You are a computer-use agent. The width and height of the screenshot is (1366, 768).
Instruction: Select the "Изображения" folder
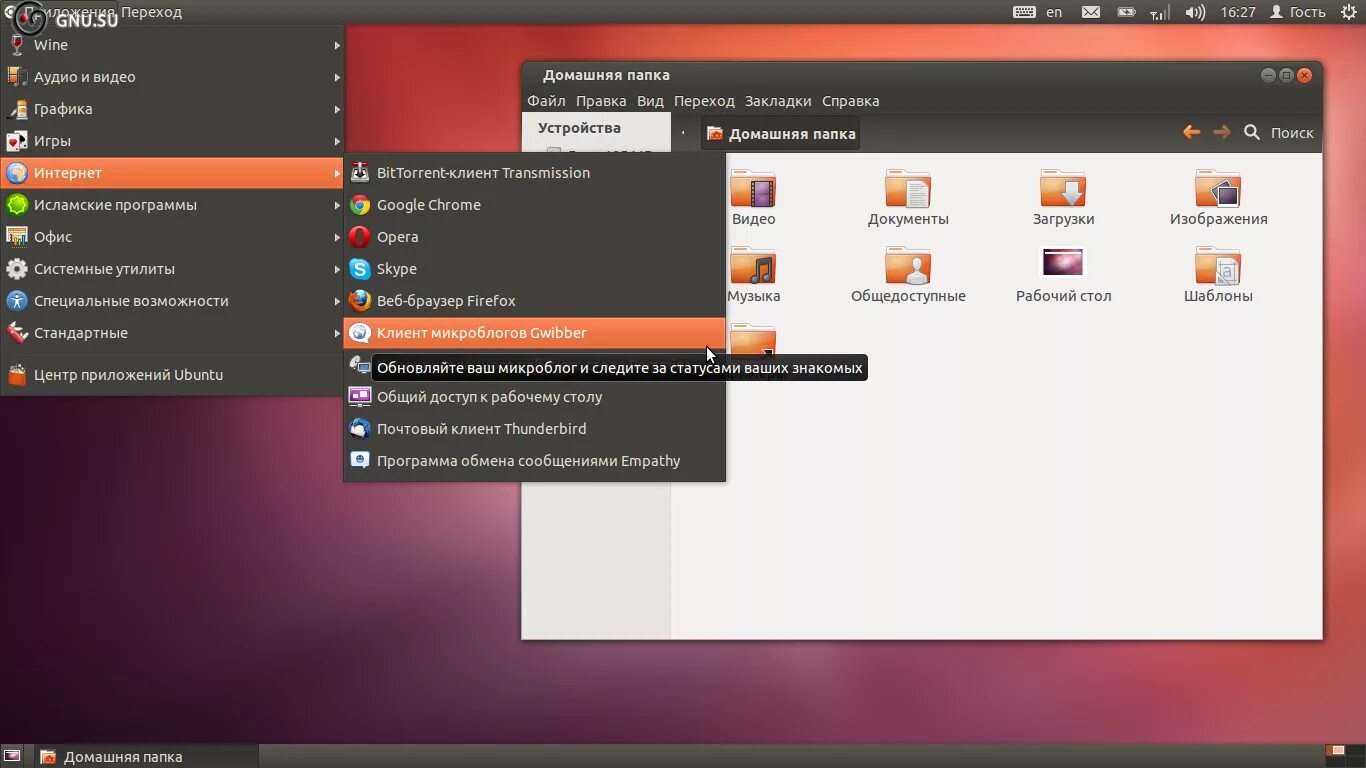pos(1218,198)
